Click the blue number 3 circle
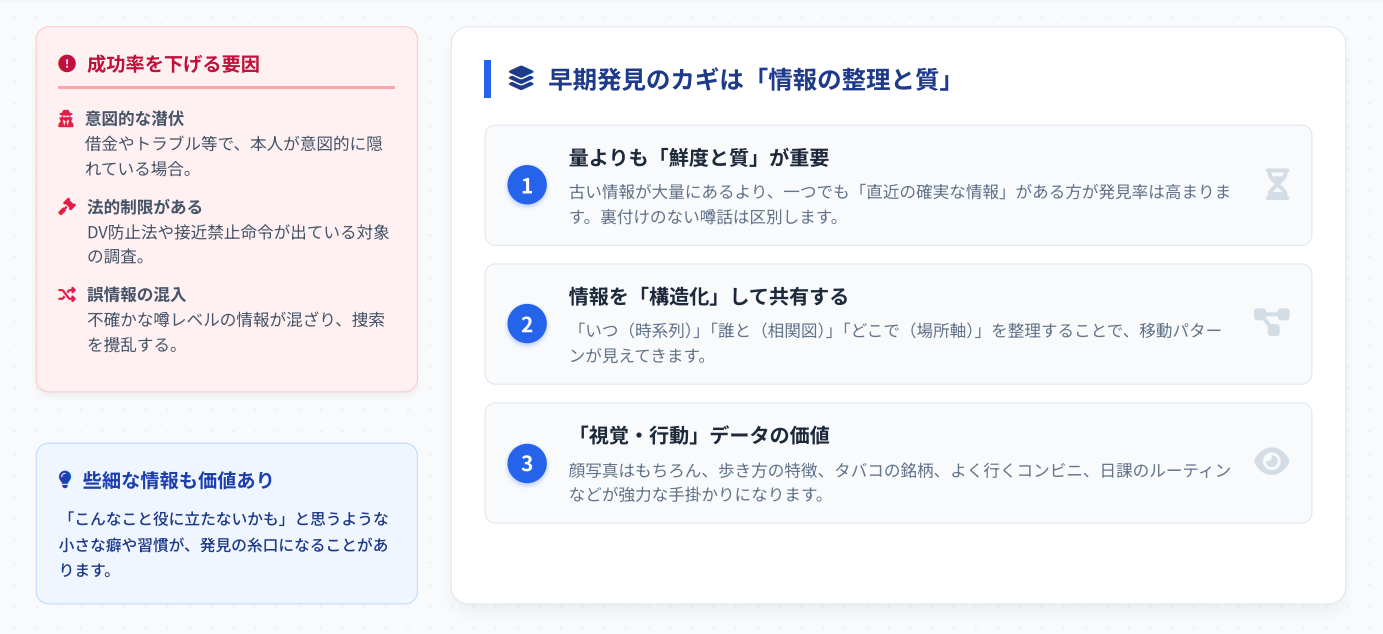1383x634 pixels. tap(527, 463)
